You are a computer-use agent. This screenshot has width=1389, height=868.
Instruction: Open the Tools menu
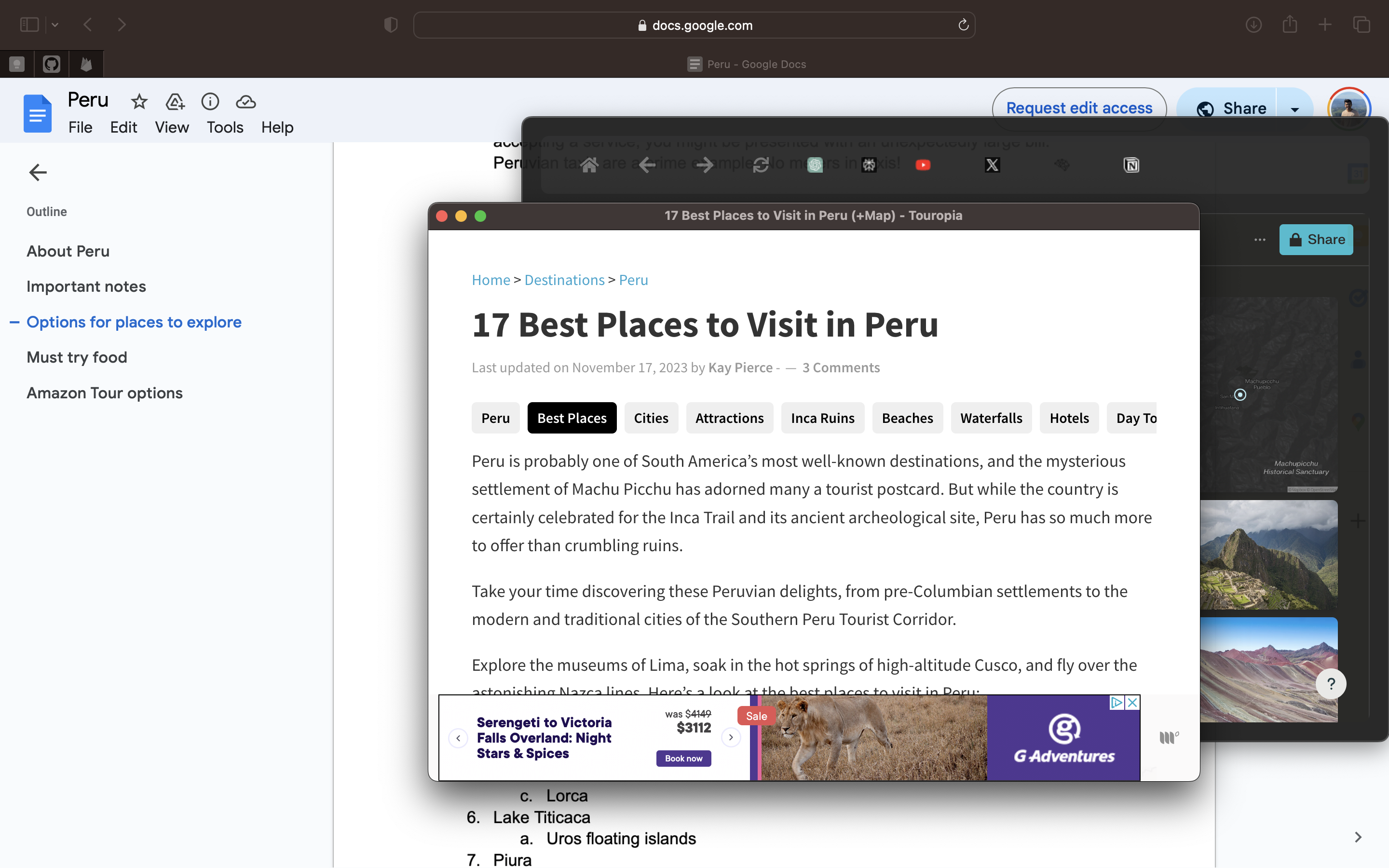(x=224, y=127)
